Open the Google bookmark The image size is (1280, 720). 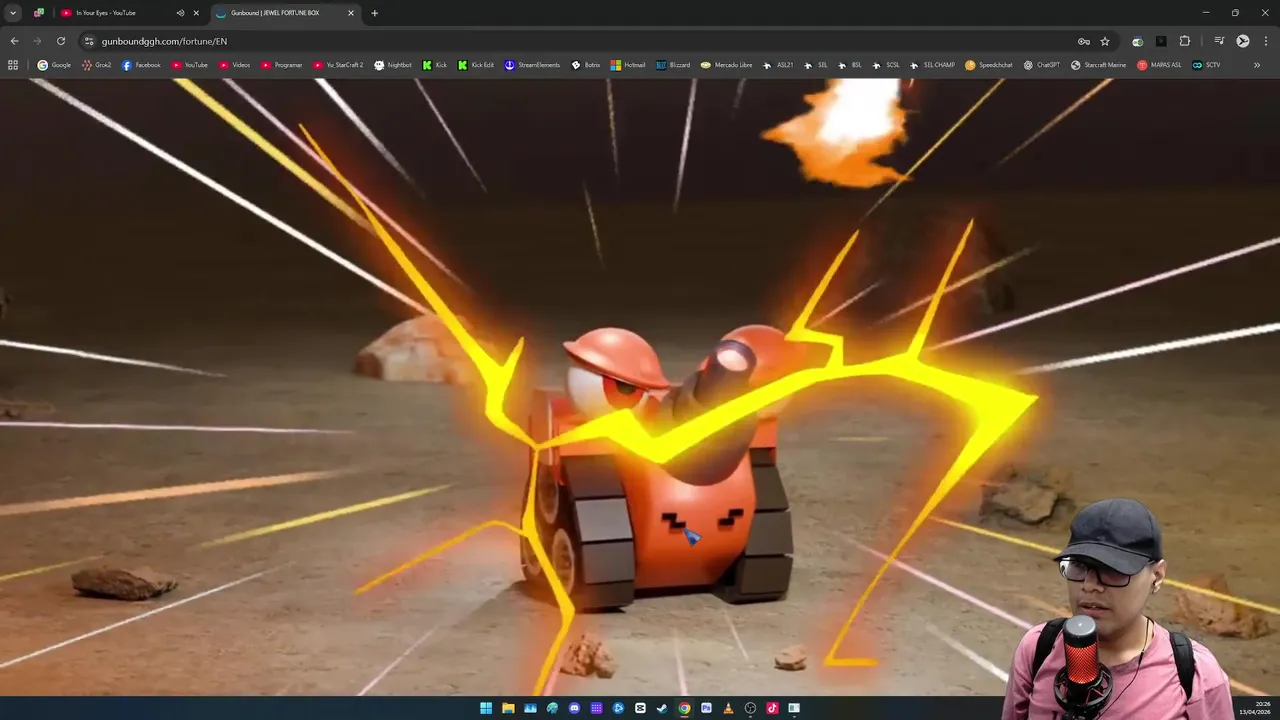pyautogui.click(x=54, y=65)
